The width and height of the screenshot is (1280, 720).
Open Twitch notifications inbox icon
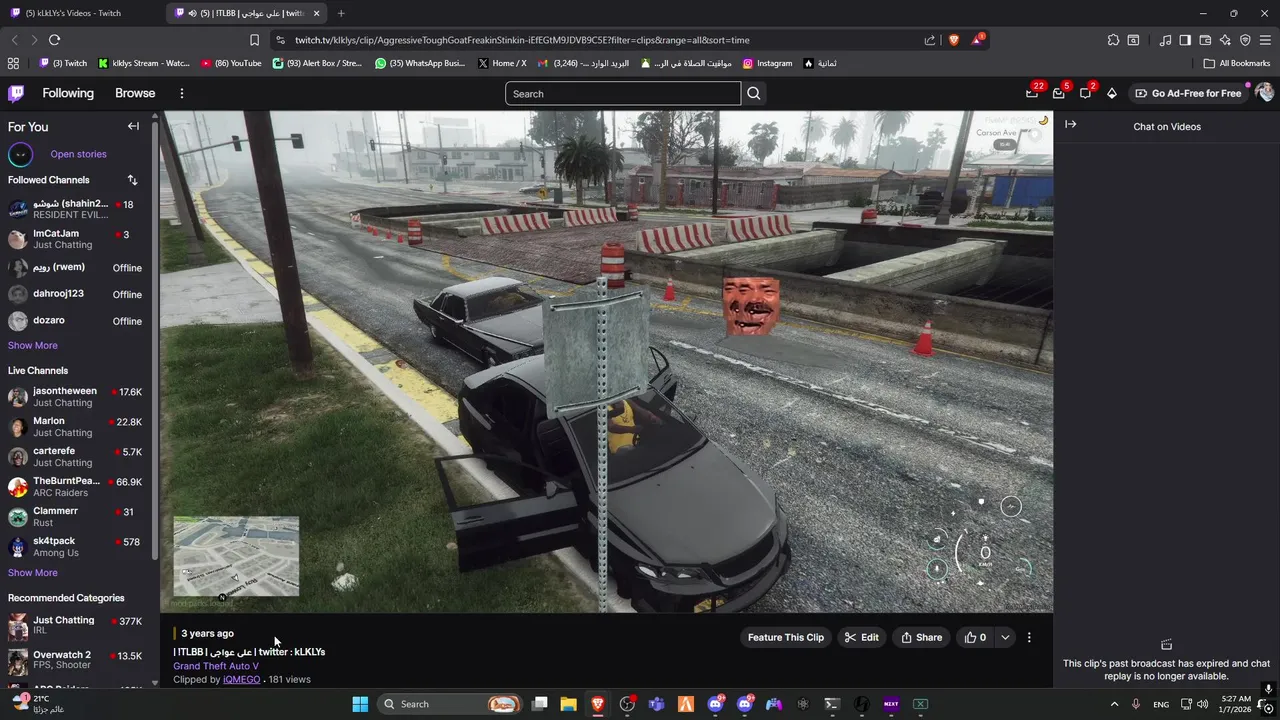click(x=1058, y=93)
